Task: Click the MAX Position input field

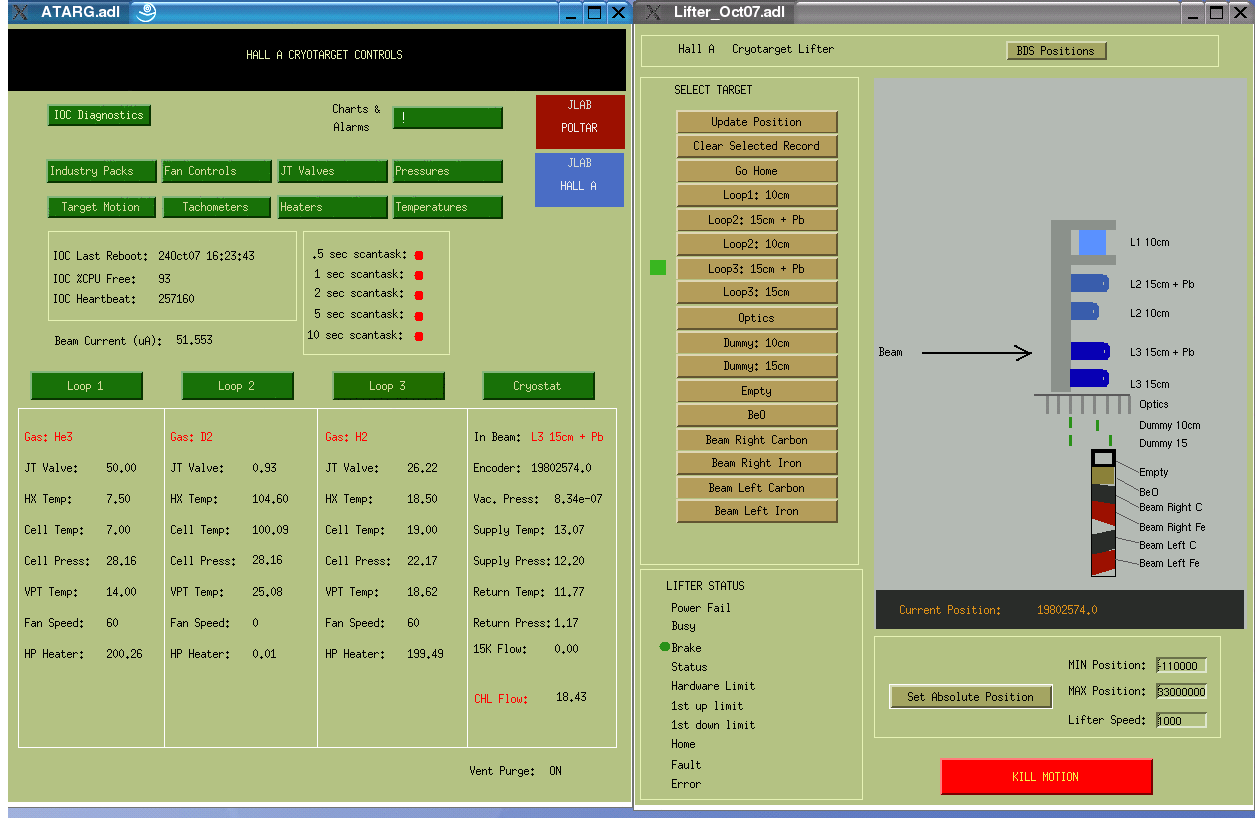Action: coord(1181,691)
